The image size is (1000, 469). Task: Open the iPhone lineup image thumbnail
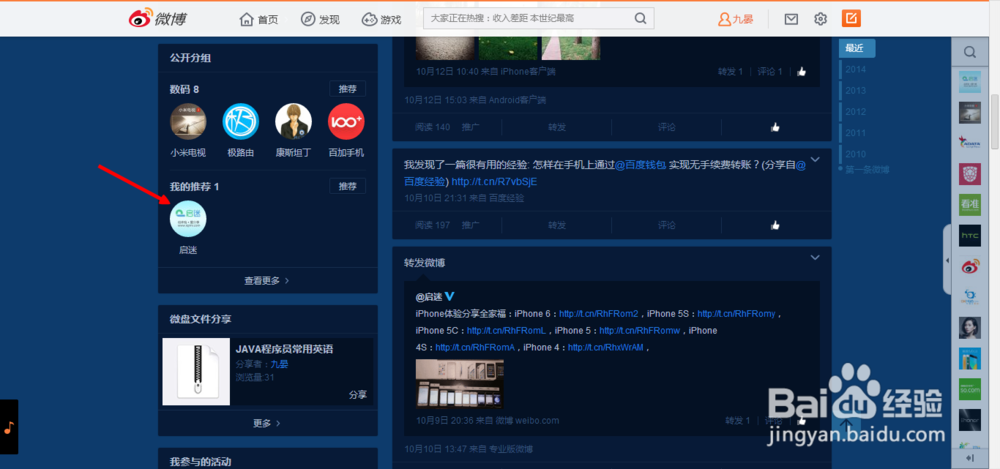coord(459,383)
